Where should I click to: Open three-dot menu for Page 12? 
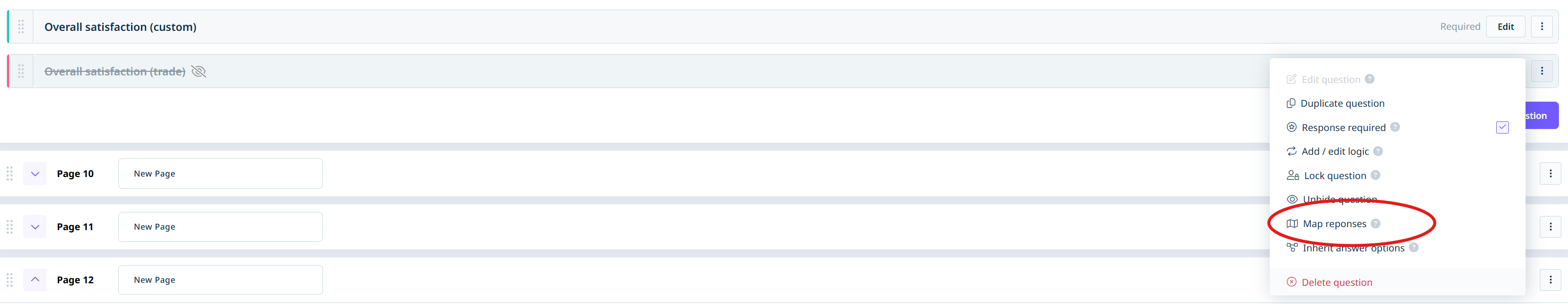pyautogui.click(x=1550, y=280)
